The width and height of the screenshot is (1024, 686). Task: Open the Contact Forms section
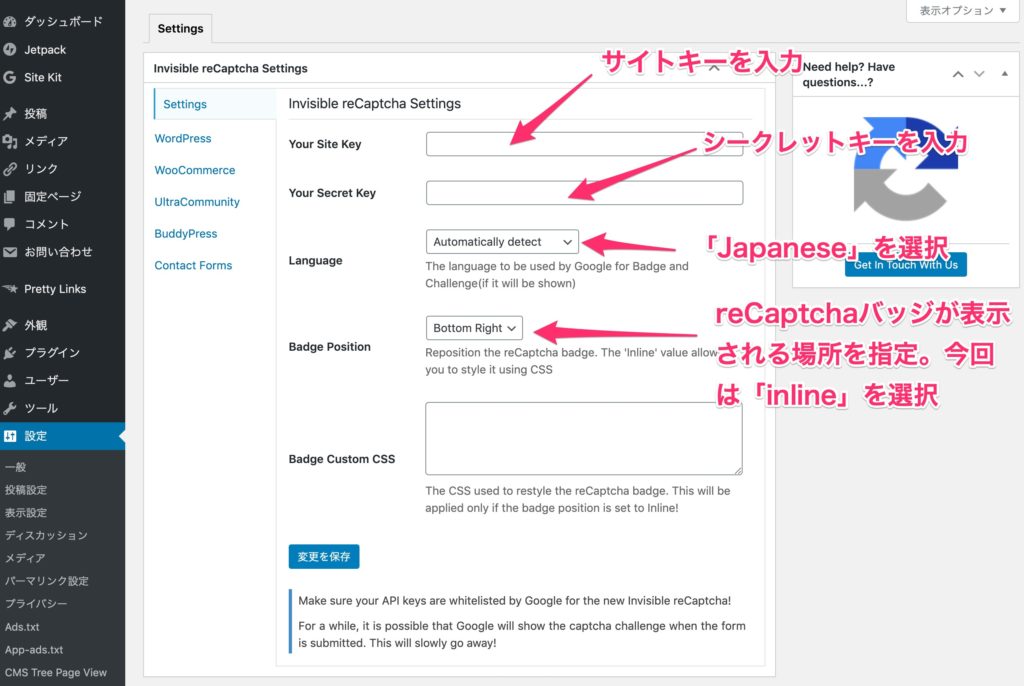point(193,265)
